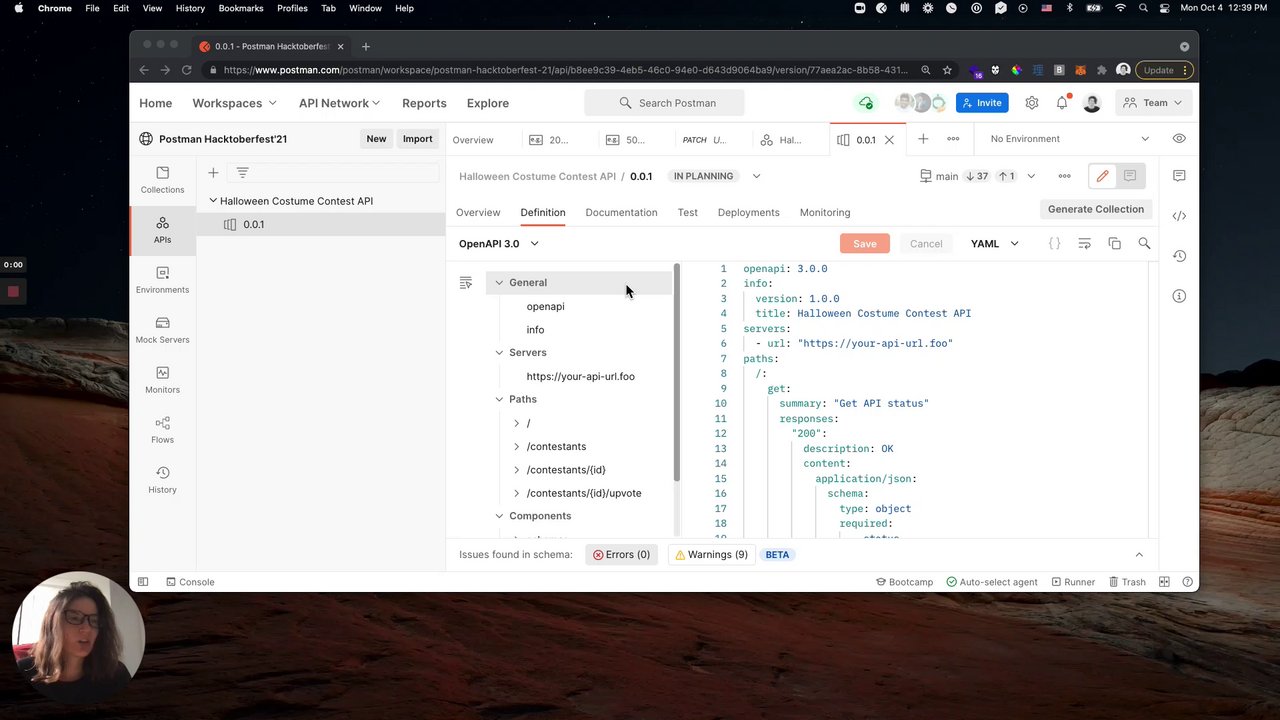Click the cloud sync status icon

click(x=866, y=103)
